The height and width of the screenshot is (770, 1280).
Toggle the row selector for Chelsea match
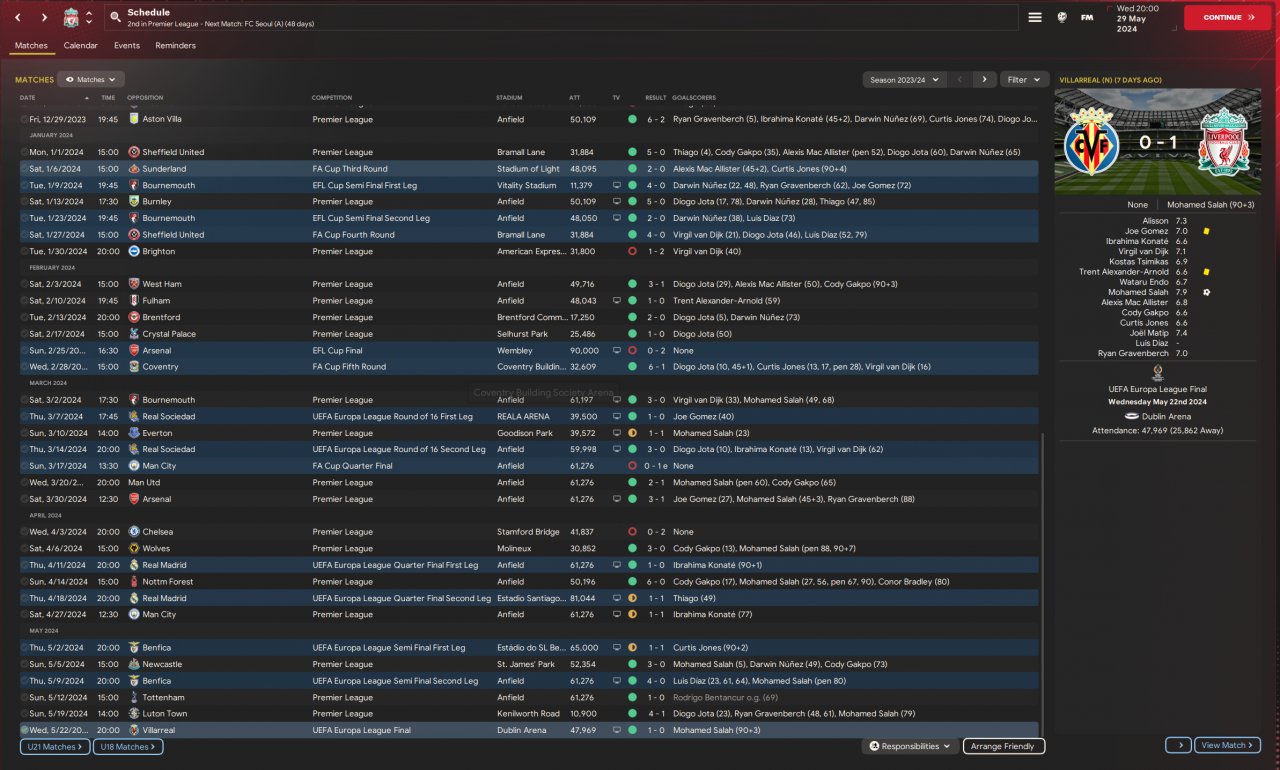[24, 532]
